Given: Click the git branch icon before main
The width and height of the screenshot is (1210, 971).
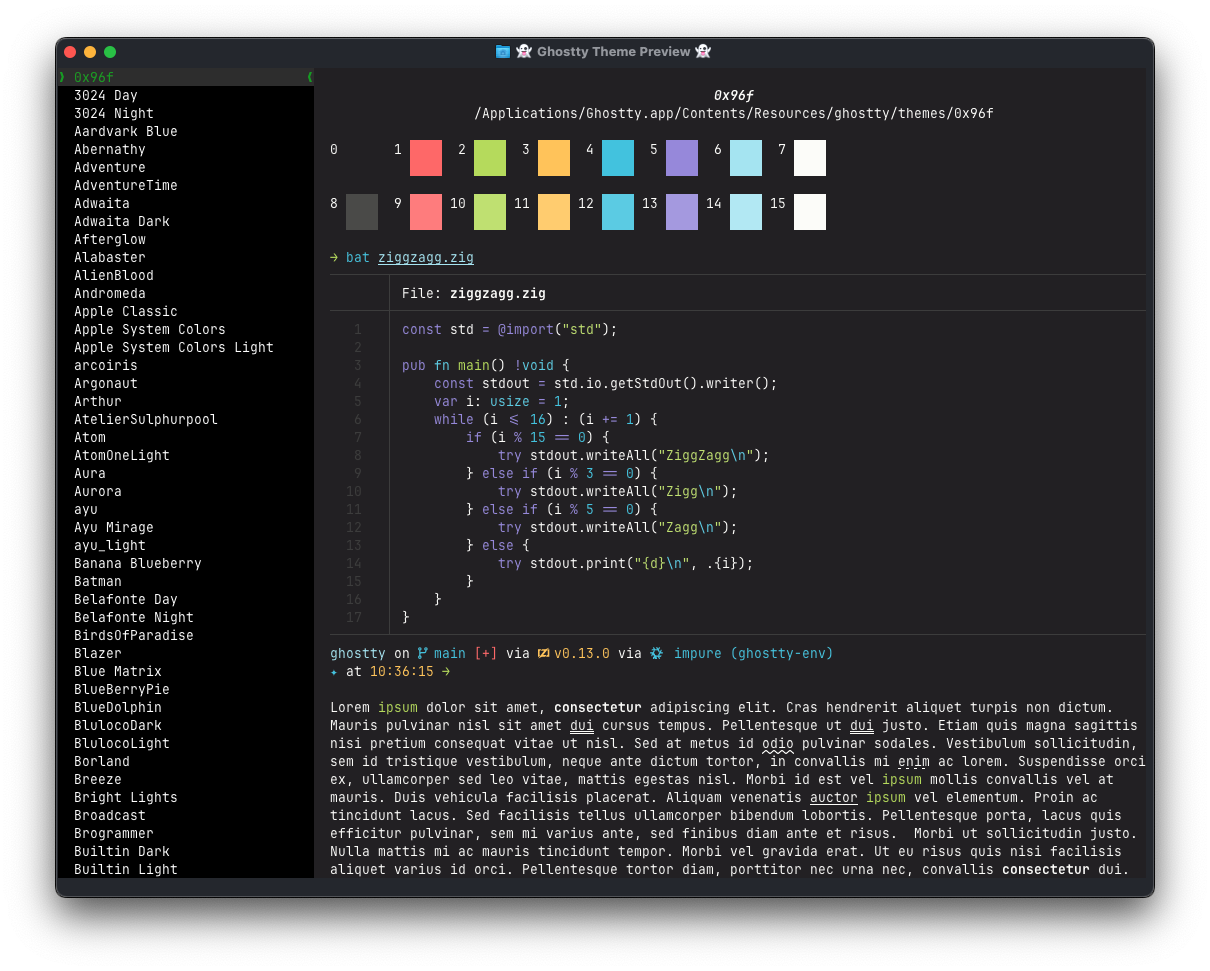Looking at the screenshot, I should [x=422, y=654].
